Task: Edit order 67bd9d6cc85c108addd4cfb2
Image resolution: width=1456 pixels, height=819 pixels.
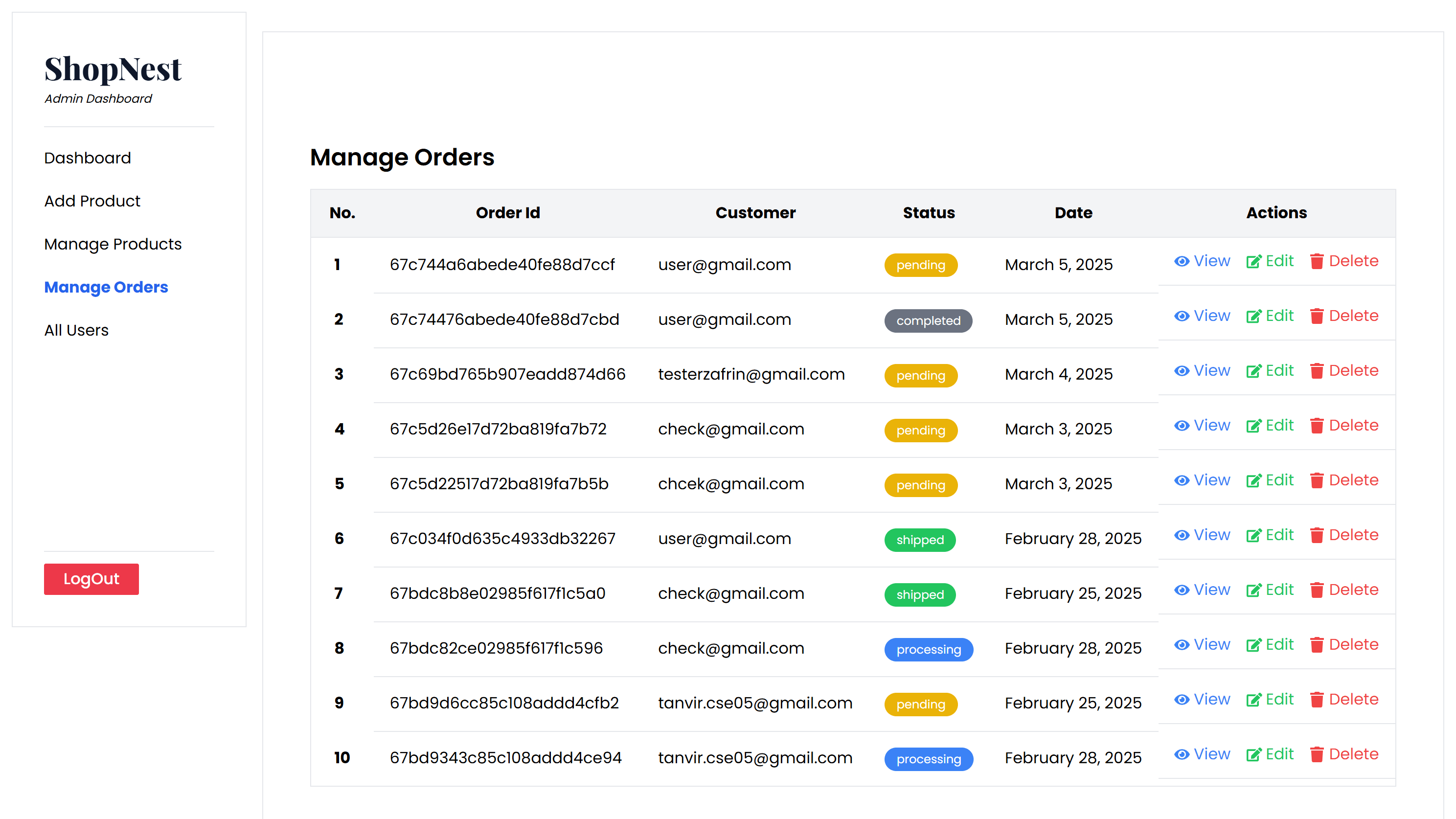Action: pyautogui.click(x=1270, y=700)
